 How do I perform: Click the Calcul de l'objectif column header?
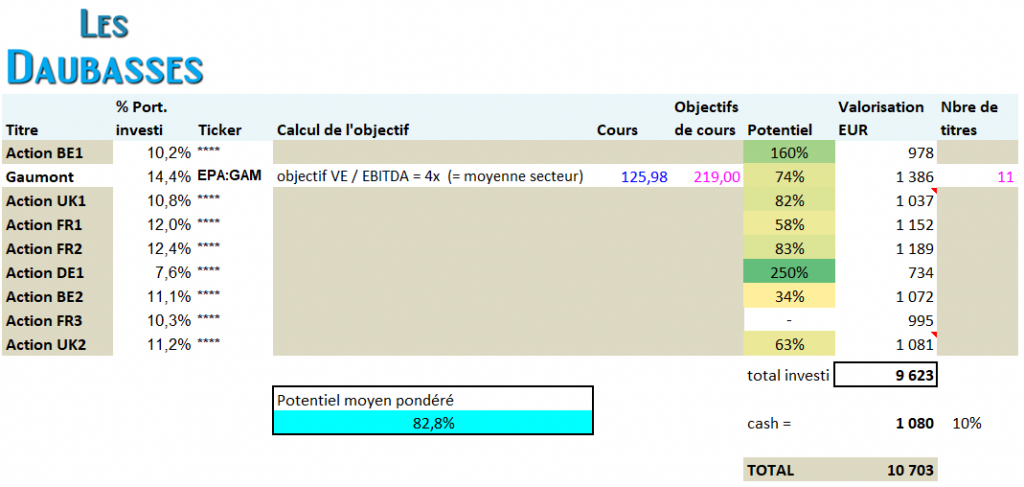(x=342, y=130)
